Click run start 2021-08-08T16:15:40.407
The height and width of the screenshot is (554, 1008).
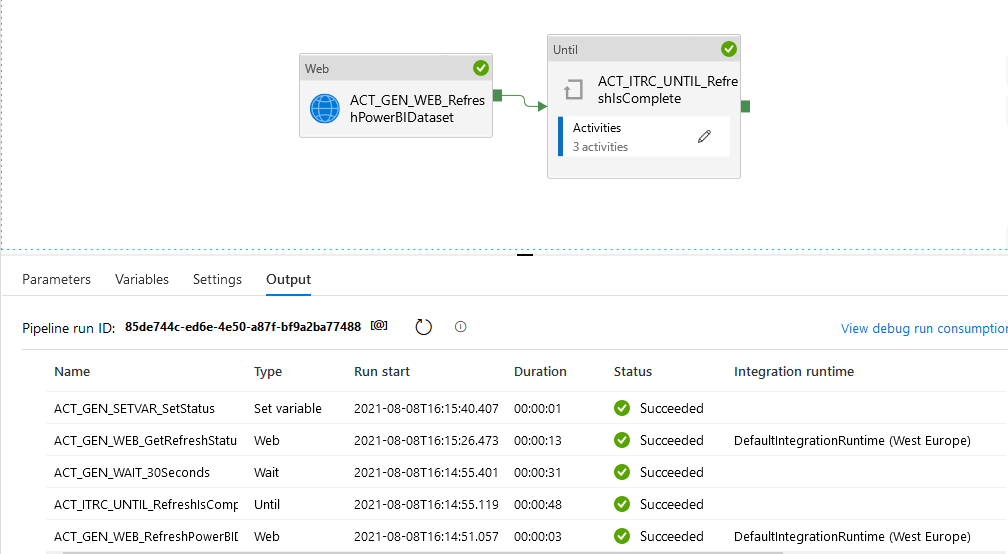(426, 409)
